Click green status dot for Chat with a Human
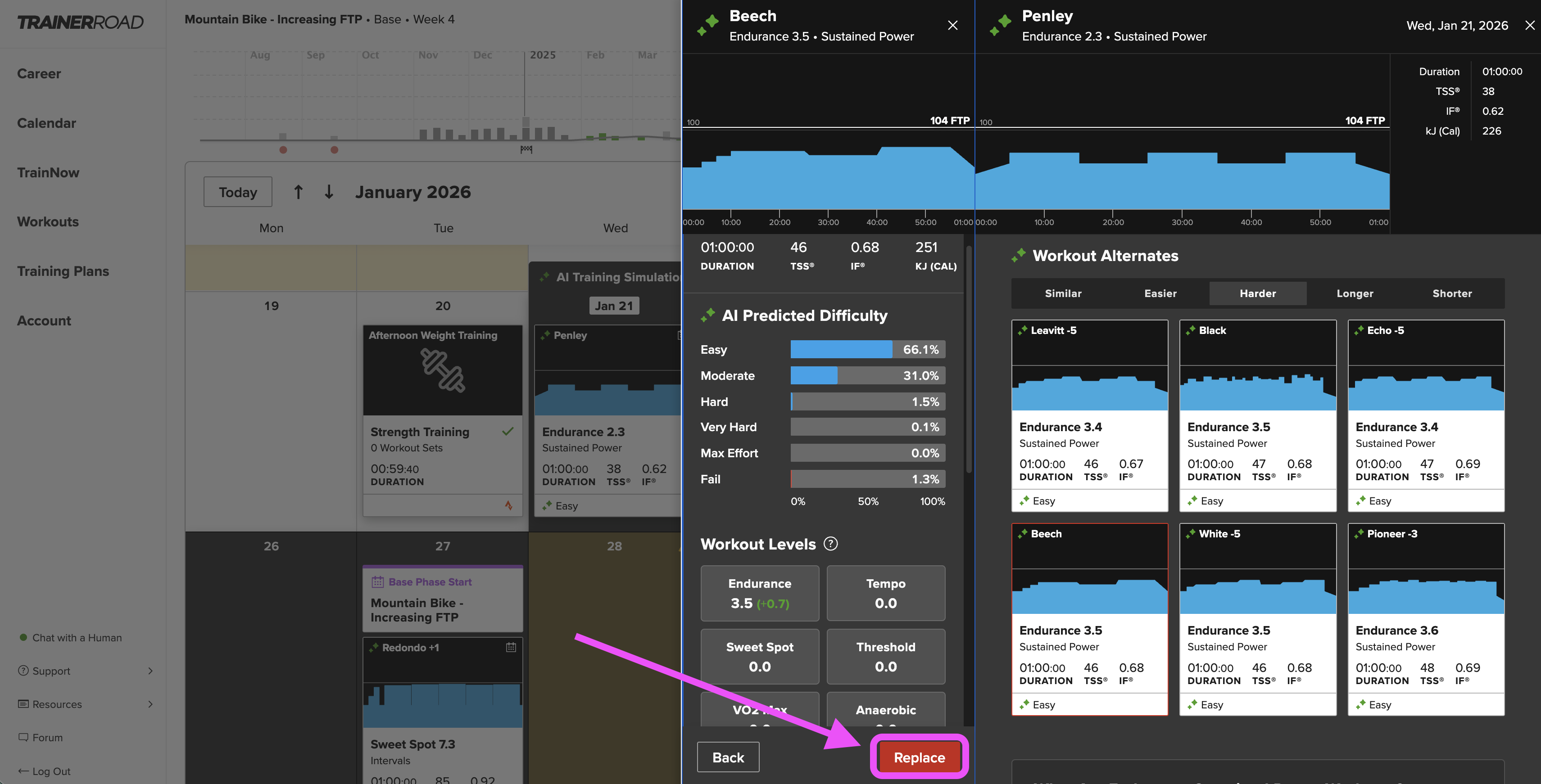Screen dimensions: 1541x784 pos(23,637)
